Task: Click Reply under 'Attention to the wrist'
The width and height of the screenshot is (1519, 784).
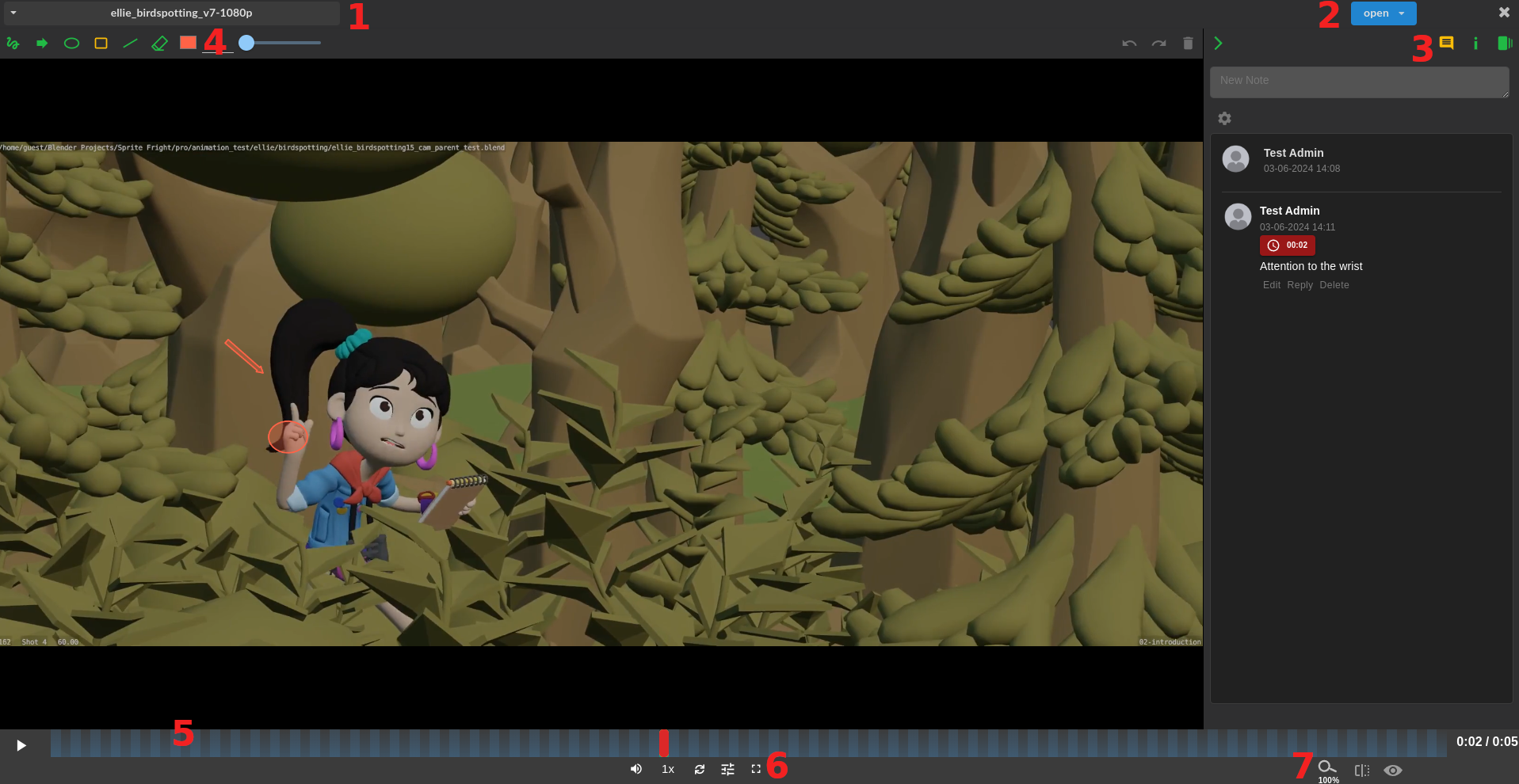Action: tap(1300, 285)
